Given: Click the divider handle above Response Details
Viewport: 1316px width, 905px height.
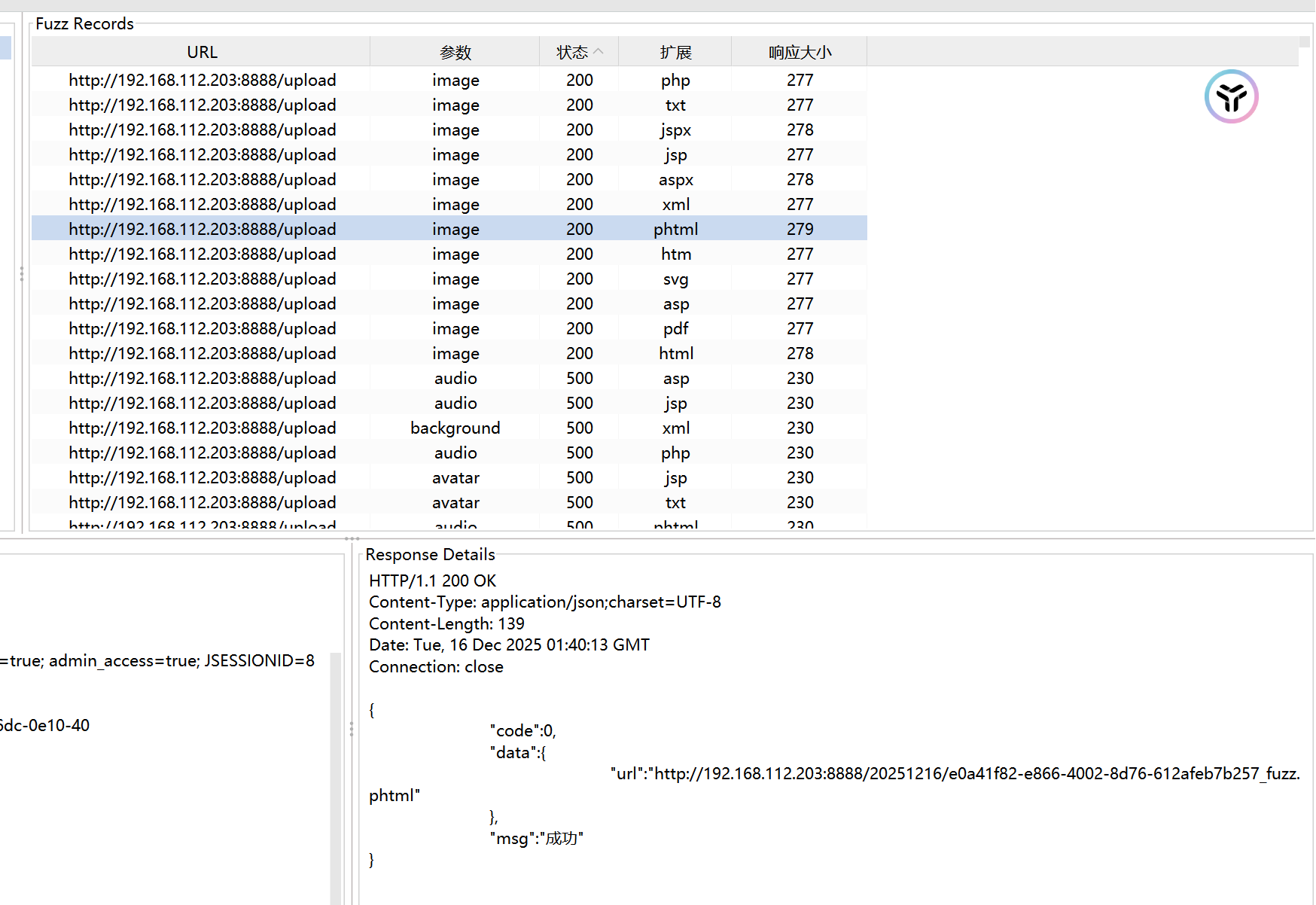Looking at the screenshot, I should click(352, 538).
